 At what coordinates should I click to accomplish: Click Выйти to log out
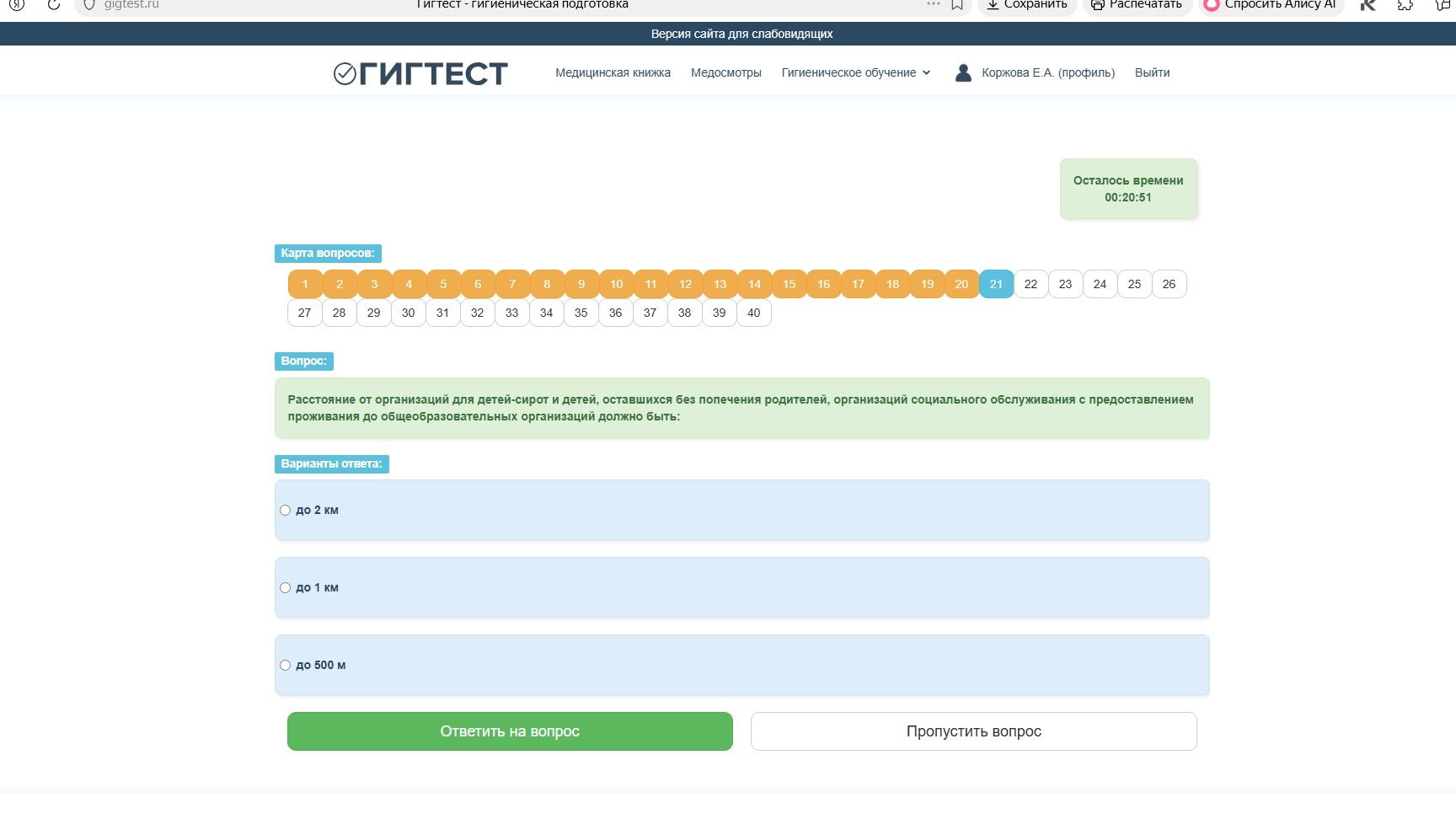(x=1152, y=72)
